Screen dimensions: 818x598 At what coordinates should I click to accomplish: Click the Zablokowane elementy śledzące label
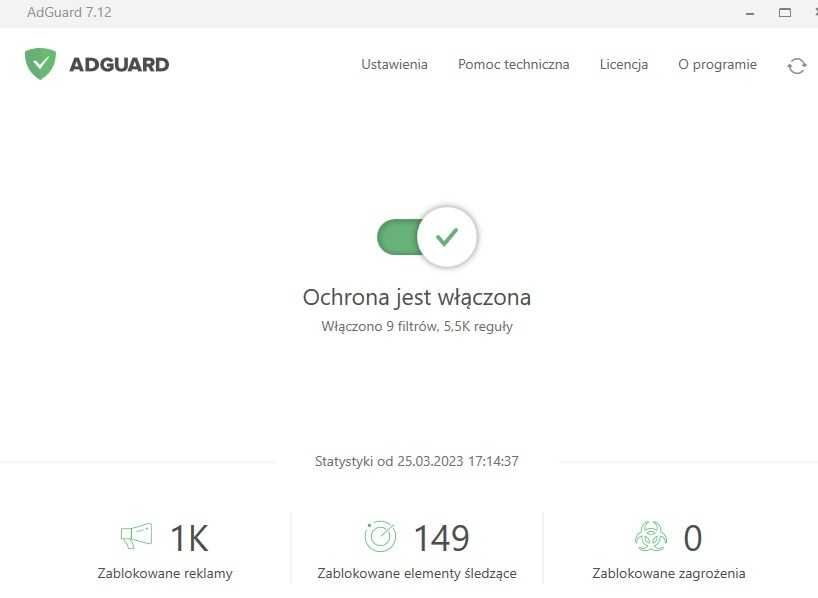pyautogui.click(x=417, y=573)
